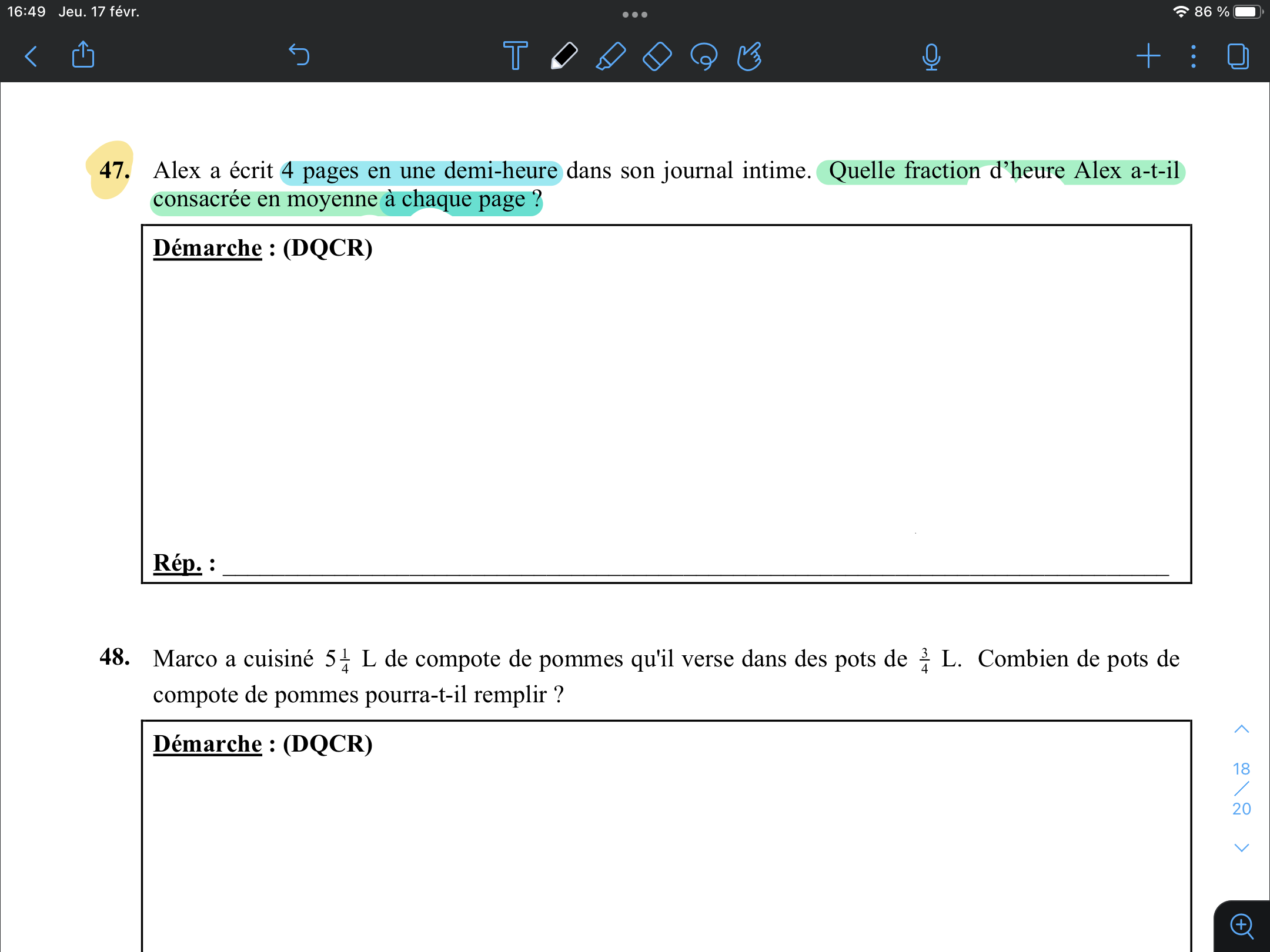Go to the next page with the down chevron
Viewport: 1270px width, 952px height.
[1241, 847]
